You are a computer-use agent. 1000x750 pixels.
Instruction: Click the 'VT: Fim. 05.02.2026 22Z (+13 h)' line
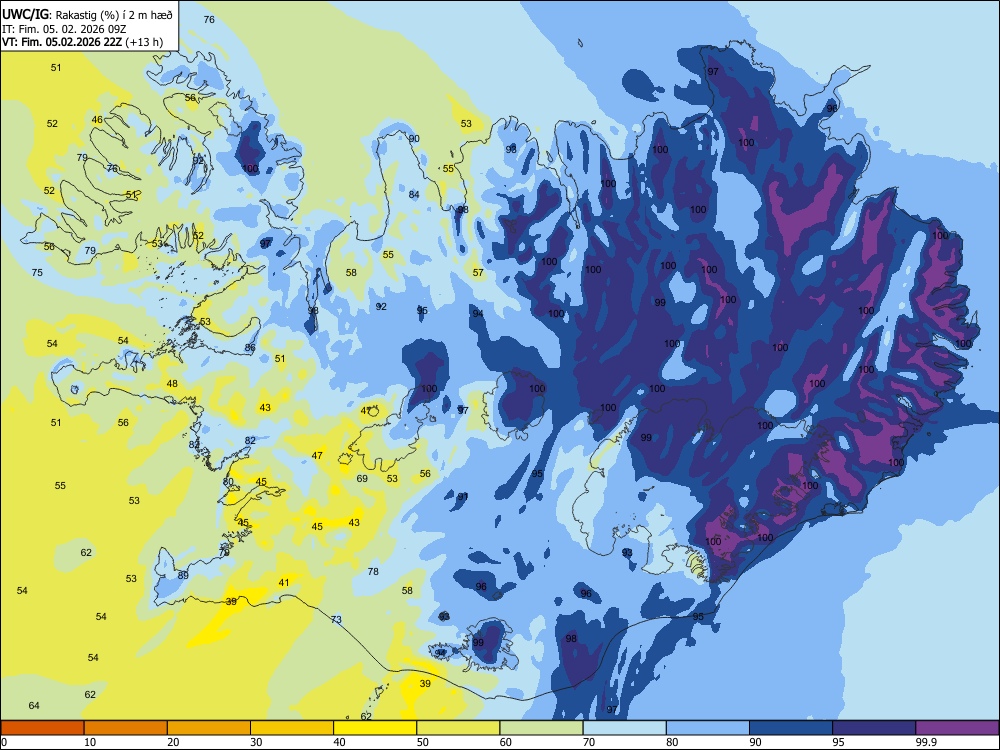click(x=82, y=42)
